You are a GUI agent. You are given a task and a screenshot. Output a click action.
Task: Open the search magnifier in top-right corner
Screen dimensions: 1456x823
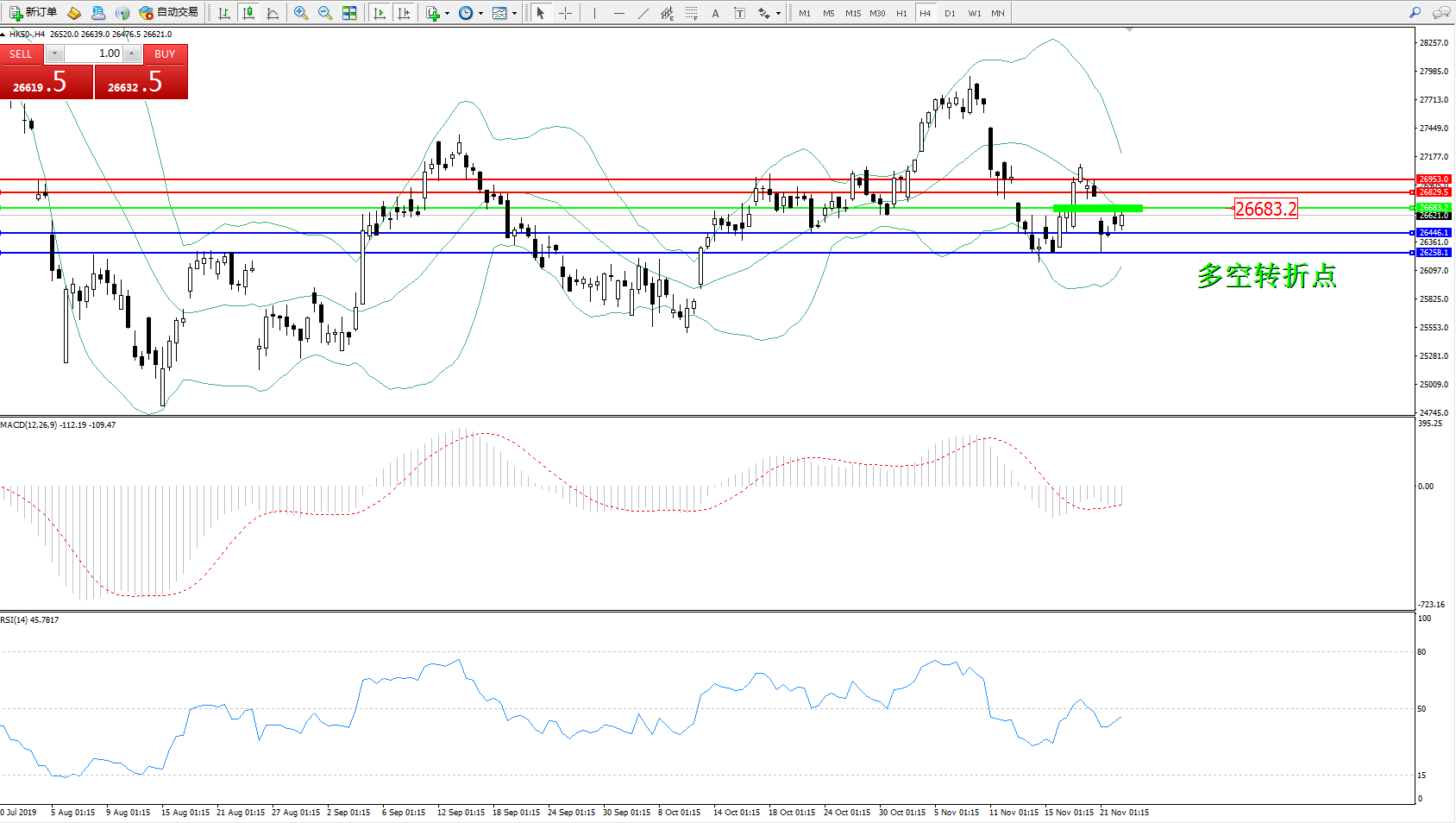[x=1415, y=13]
